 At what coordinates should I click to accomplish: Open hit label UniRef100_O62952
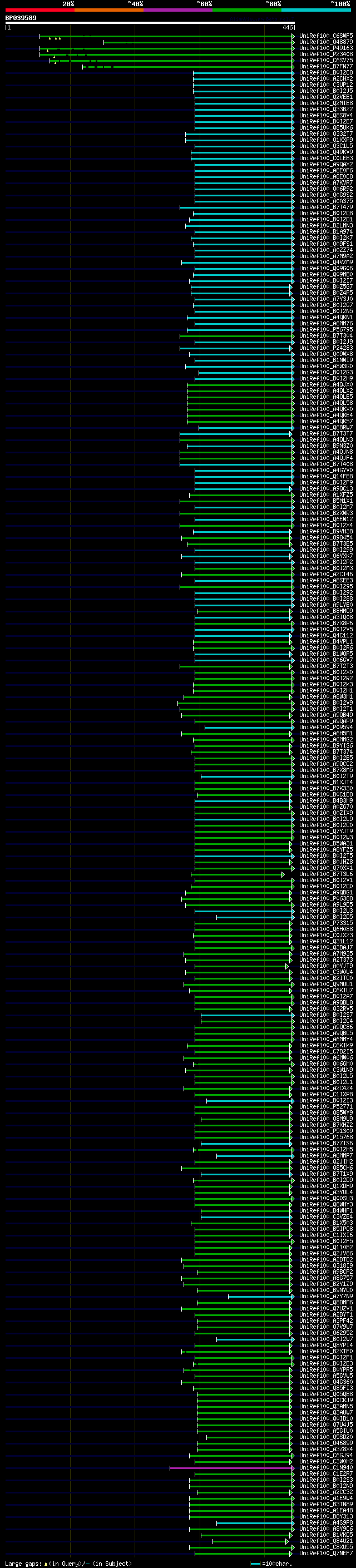click(x=326, y=1334)
